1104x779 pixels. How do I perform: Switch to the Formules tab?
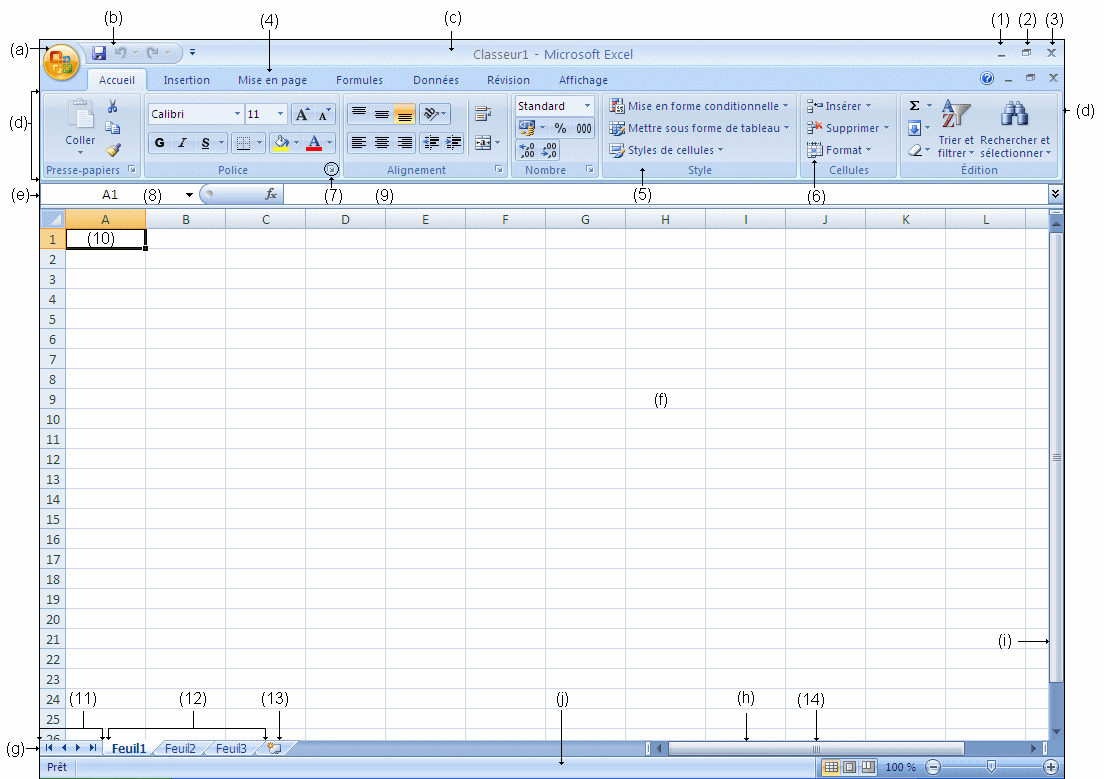(359, 80)
